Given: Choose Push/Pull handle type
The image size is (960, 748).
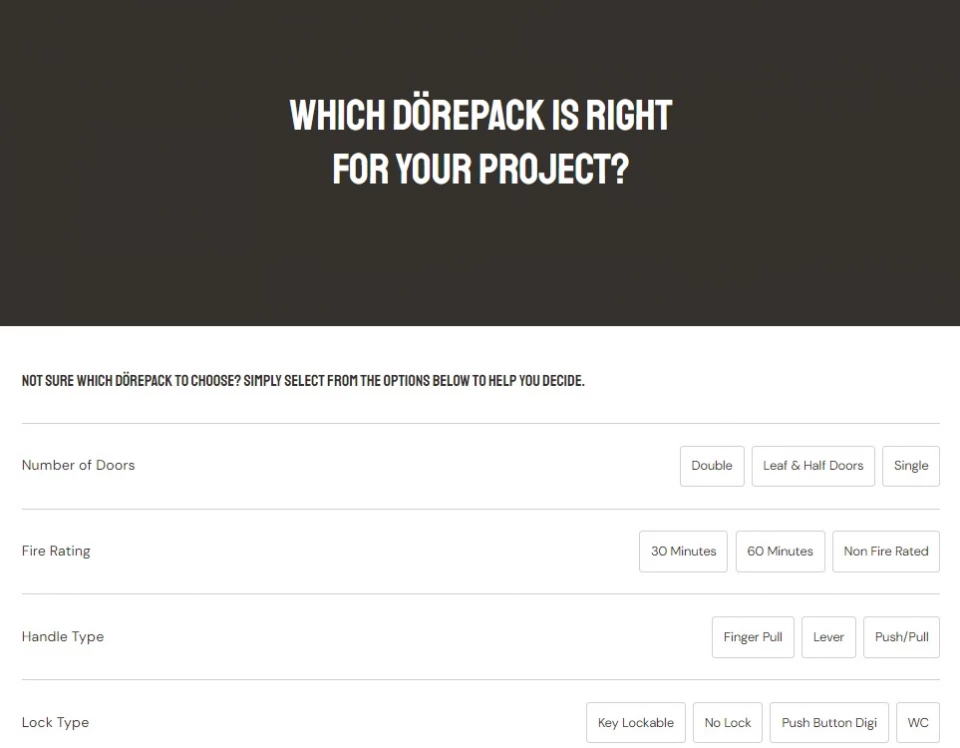Looking at the screenshot, I should 901,637.
